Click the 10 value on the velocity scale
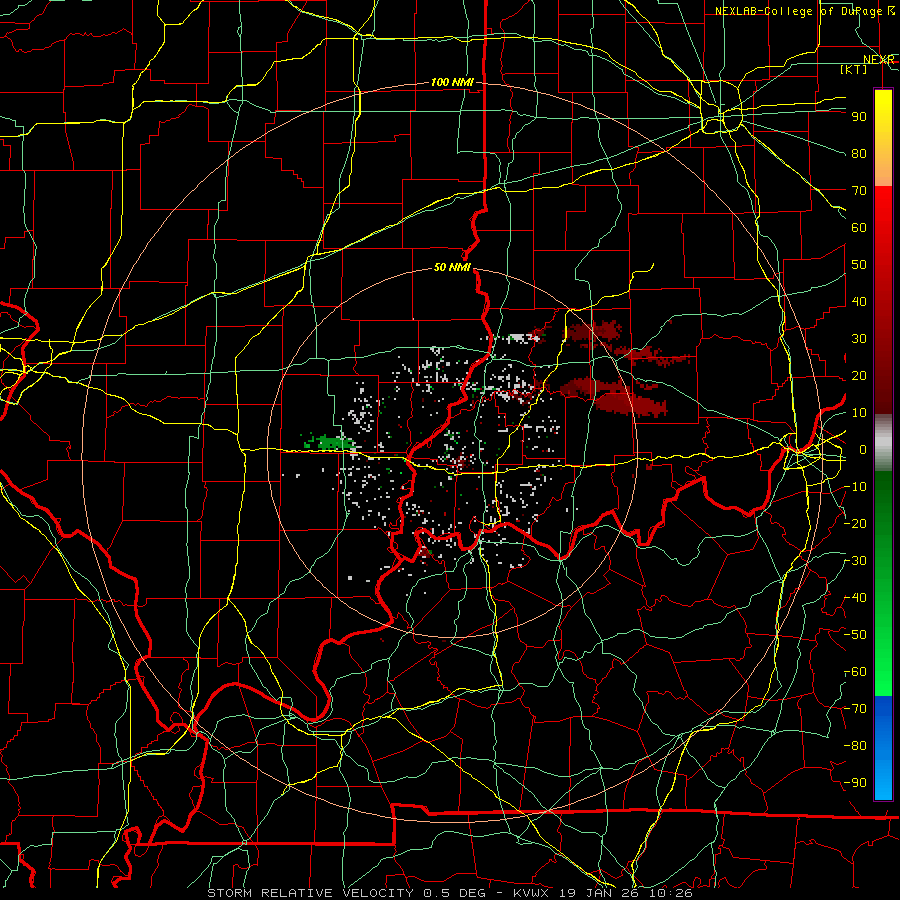Screen dimensions: 900x900 [859, 413]
